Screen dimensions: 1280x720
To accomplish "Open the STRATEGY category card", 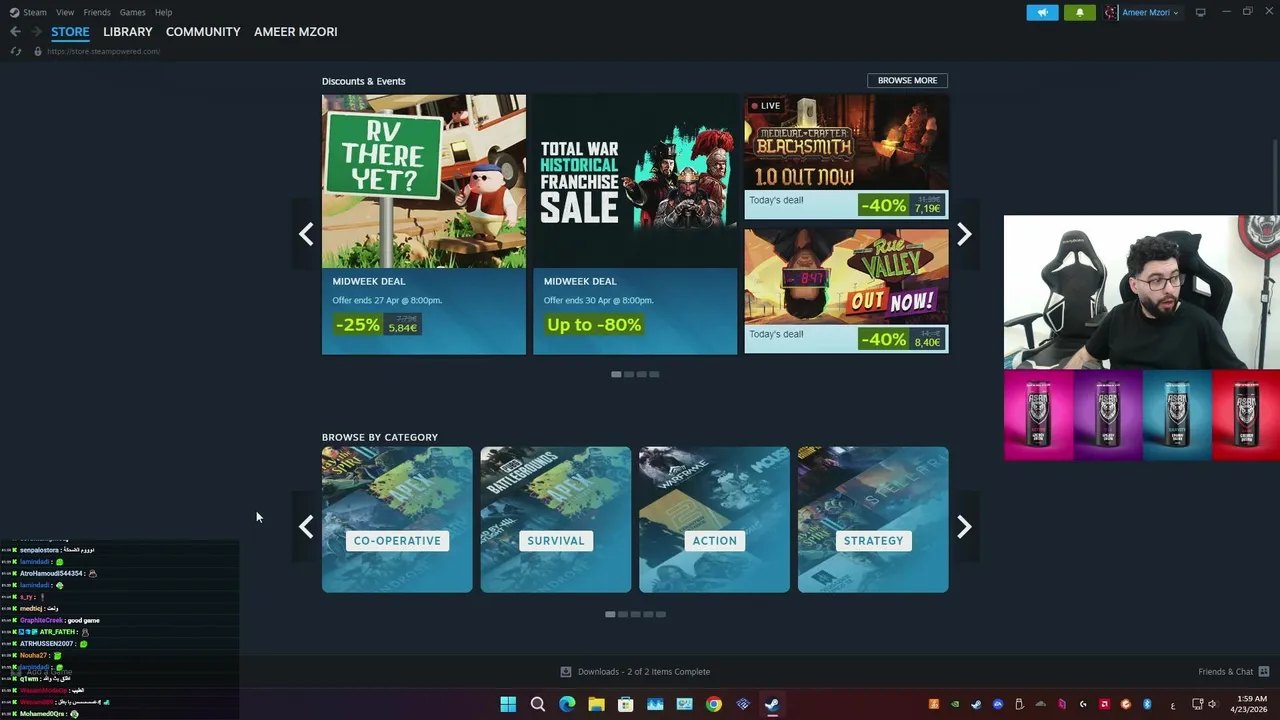I will coord(873,520).
